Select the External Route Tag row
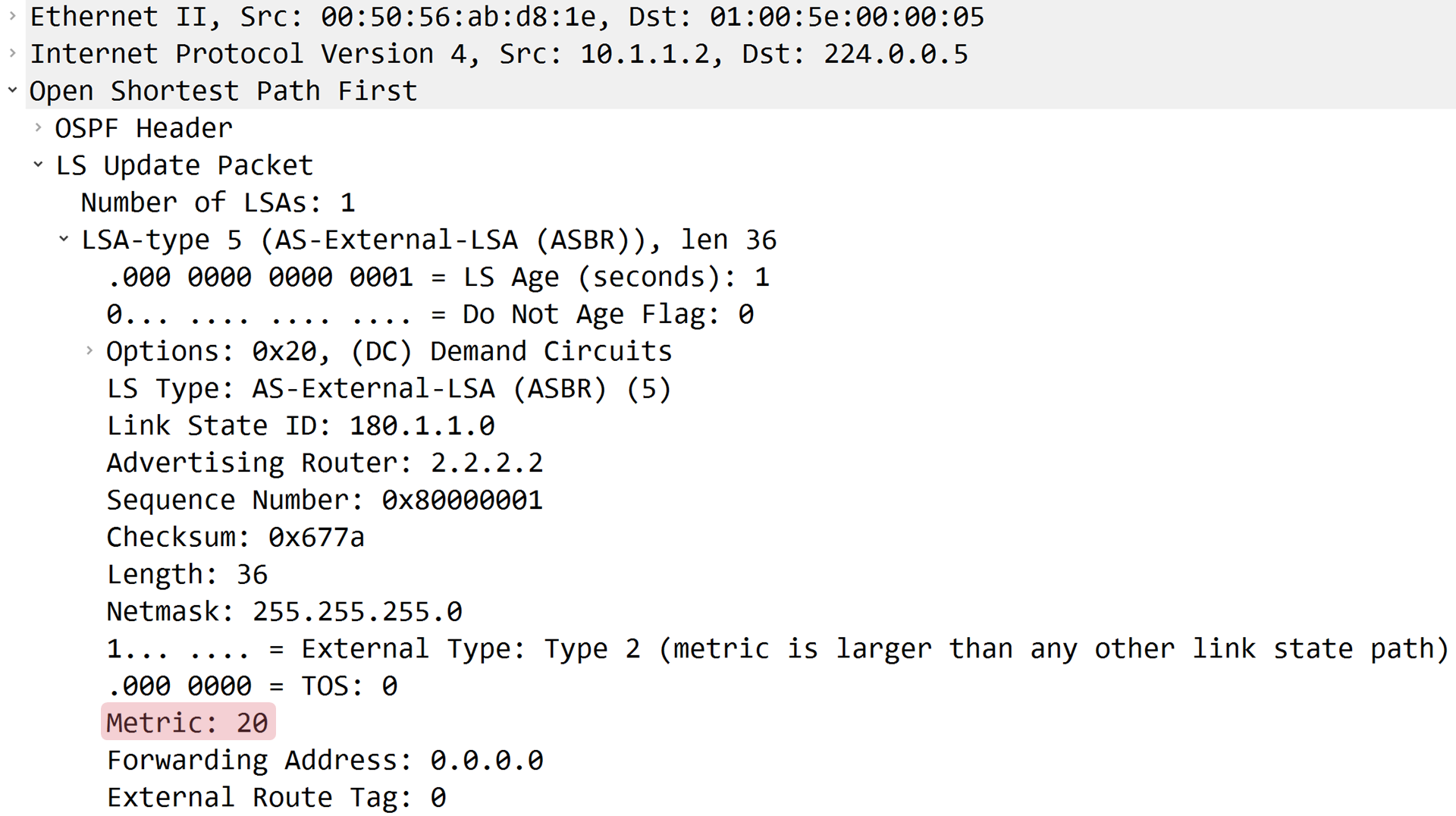 click(x=277, y=797)
